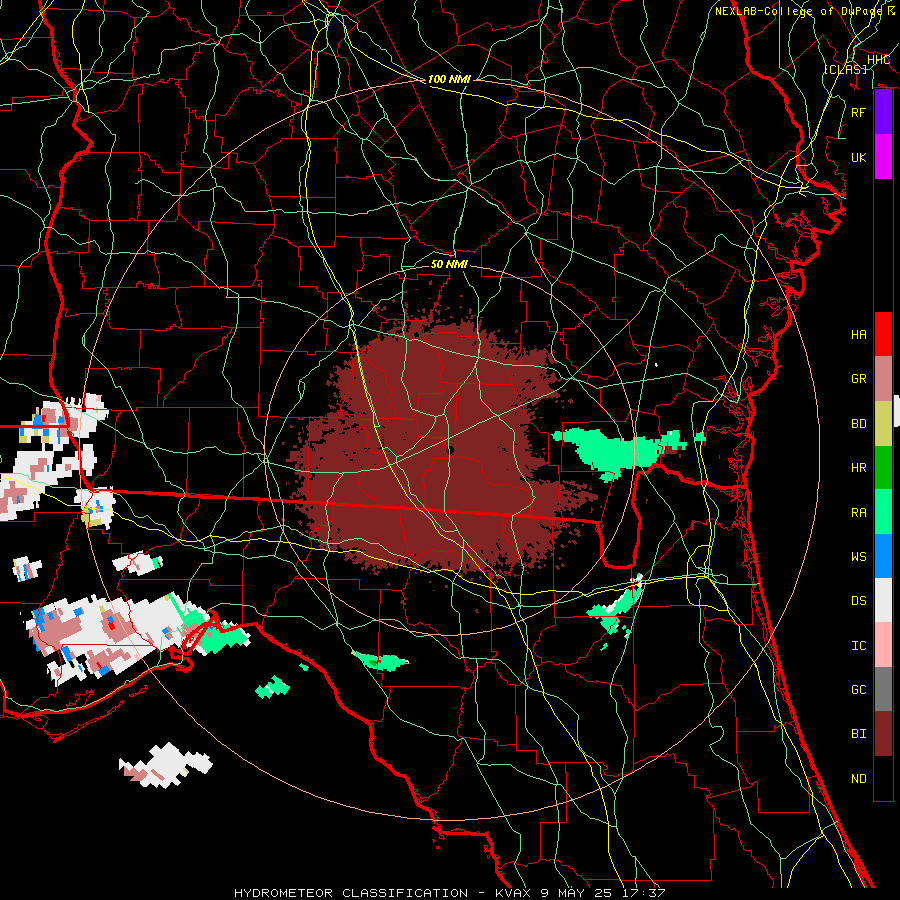900x900 pixels.
Task: Click the [CLAS] units label
Action: point(845,69)
